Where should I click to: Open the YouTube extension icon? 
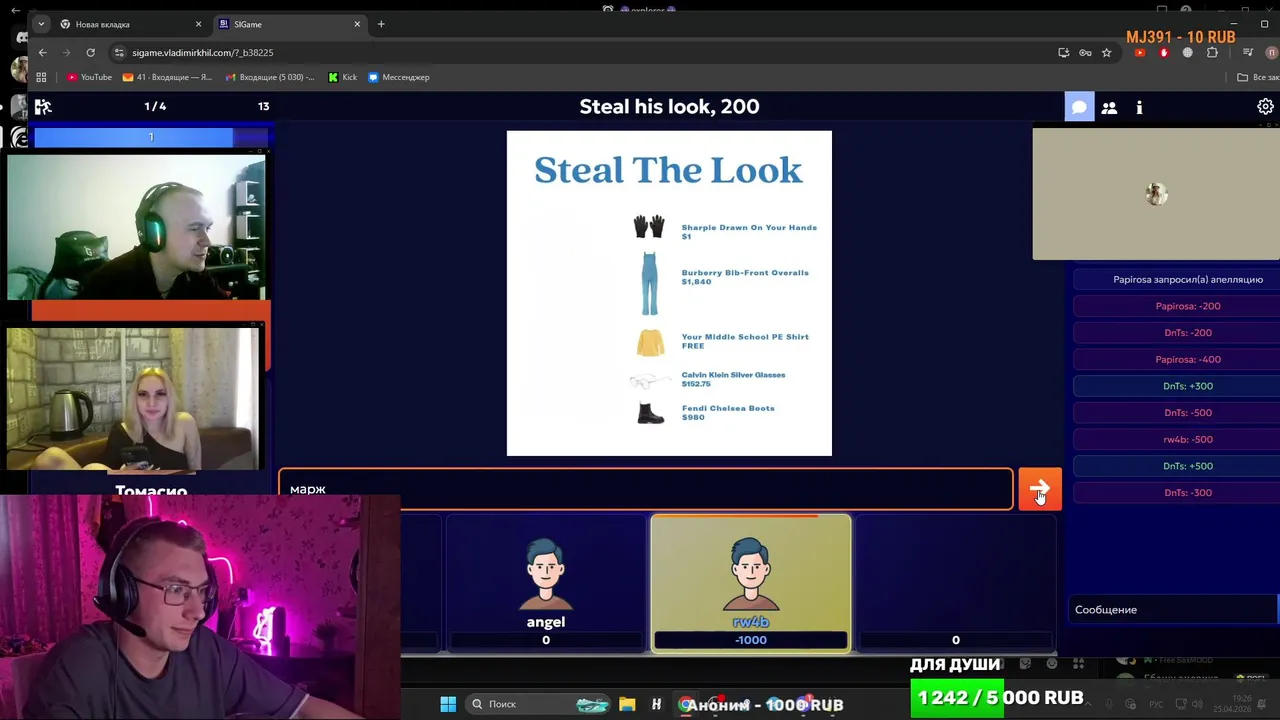click(1140, 52)
